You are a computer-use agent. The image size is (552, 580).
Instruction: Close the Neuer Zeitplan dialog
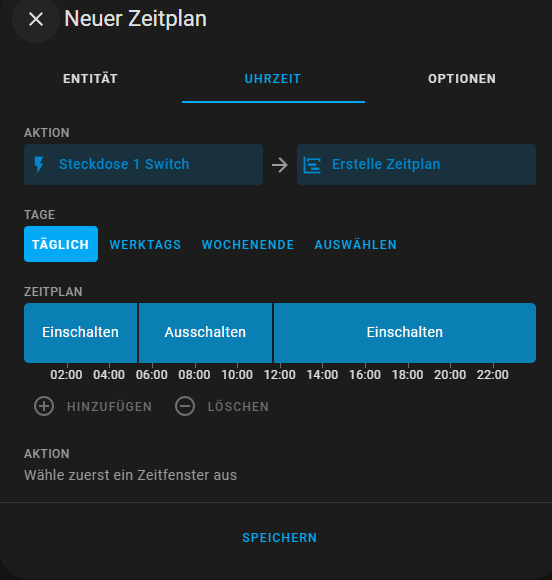pos(36,19)
